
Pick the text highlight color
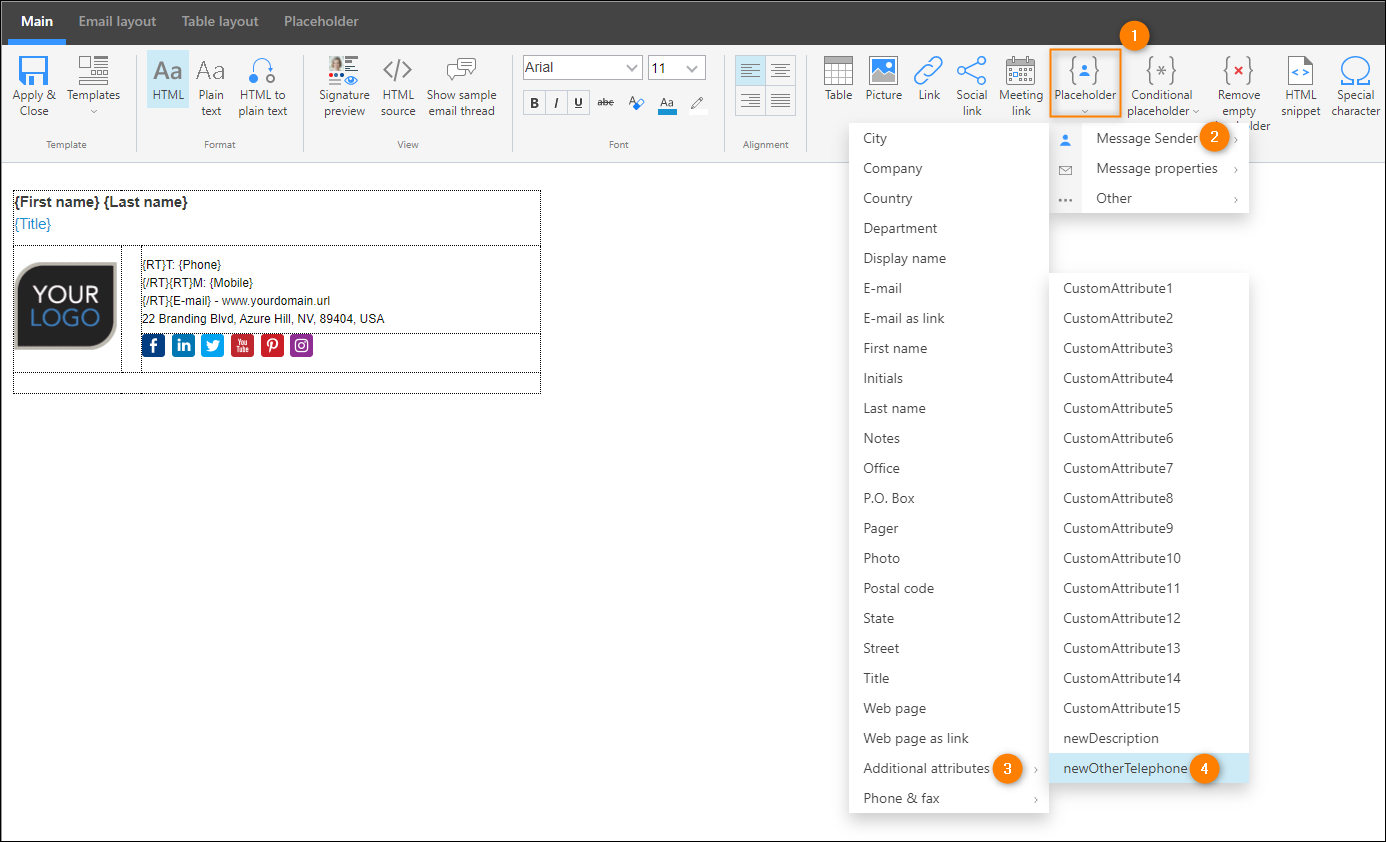[697, 103]
